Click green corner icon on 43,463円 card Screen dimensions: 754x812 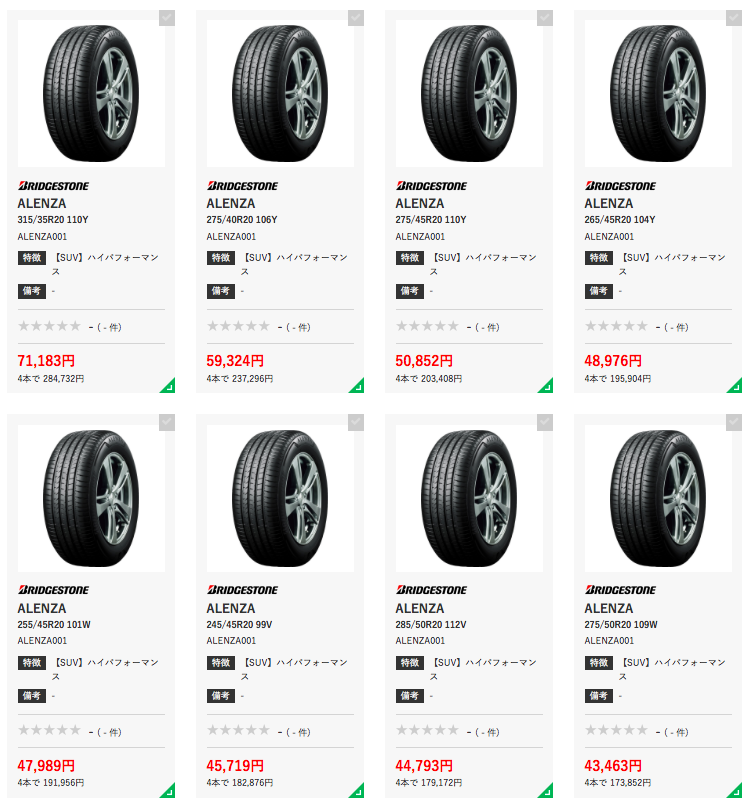click(736, 791)
